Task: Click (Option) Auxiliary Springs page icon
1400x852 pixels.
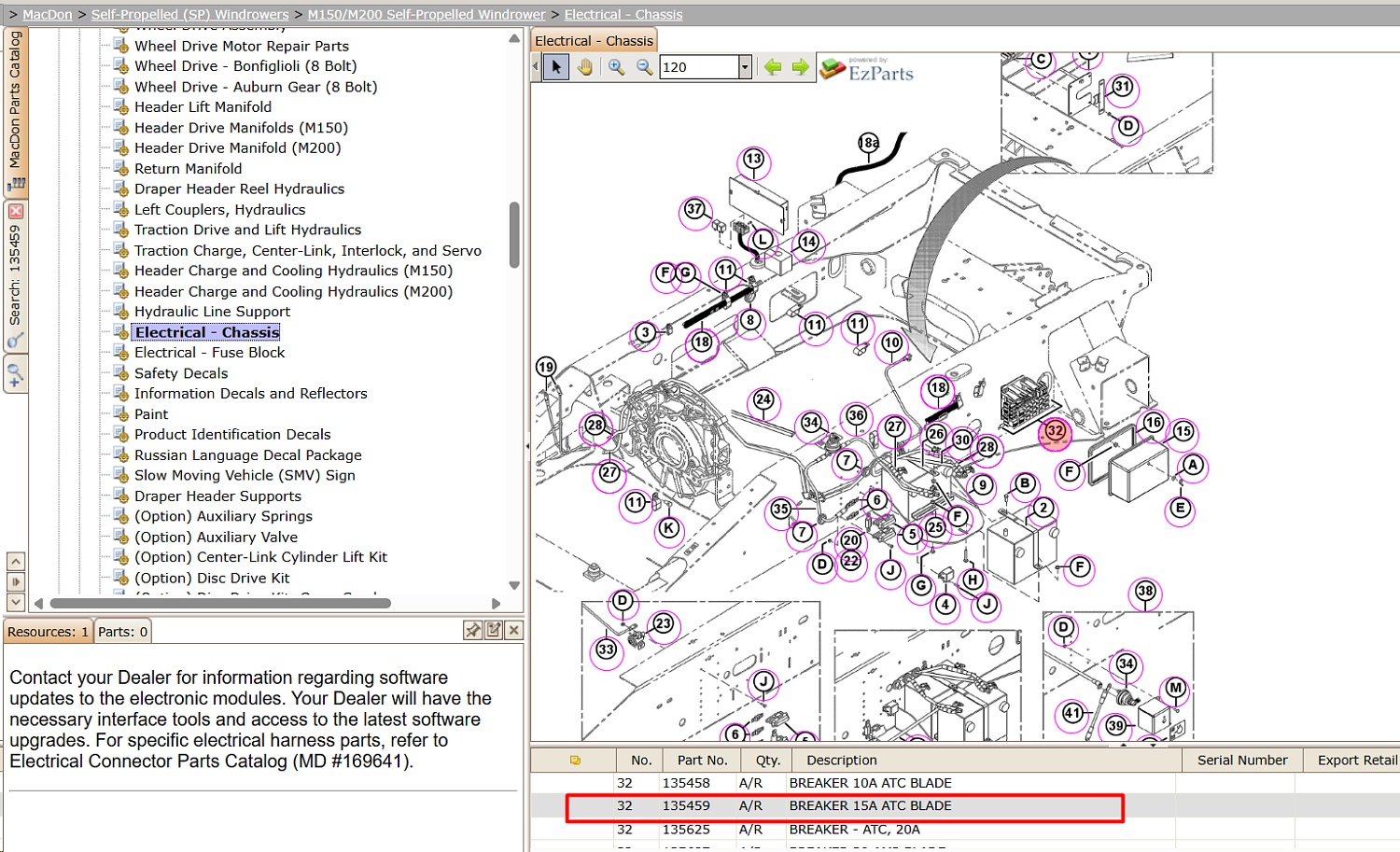Action: 121,516
